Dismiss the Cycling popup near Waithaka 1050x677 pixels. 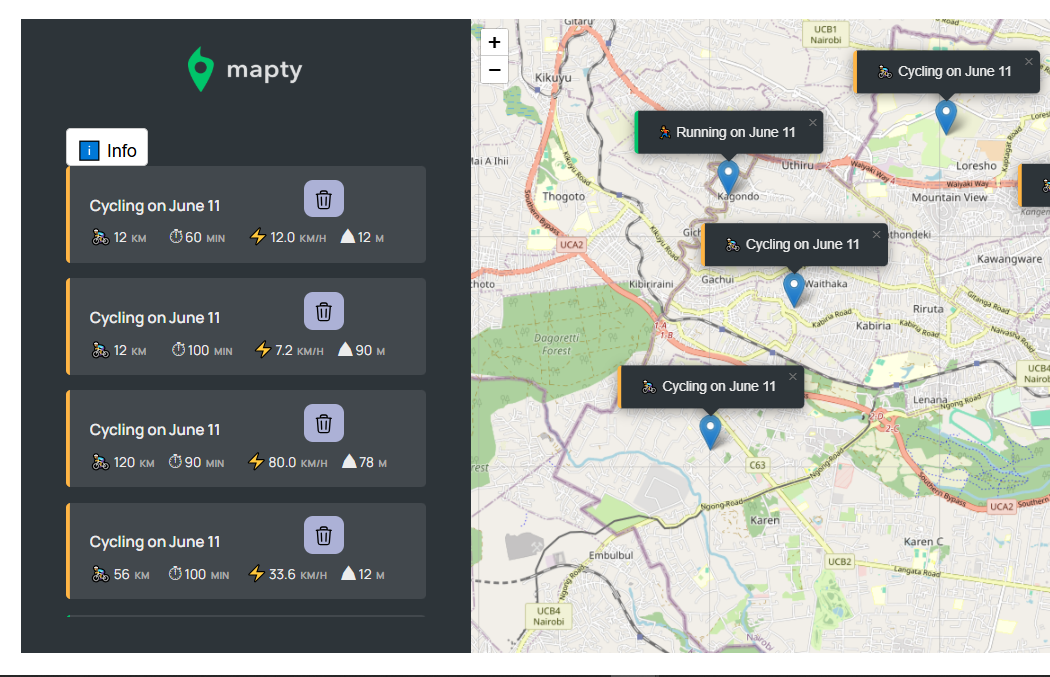click(x=876, y=235)
